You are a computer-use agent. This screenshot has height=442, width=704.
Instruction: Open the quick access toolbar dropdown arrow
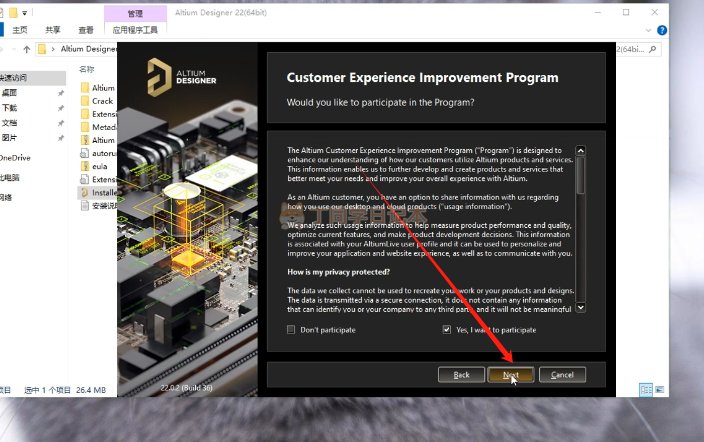click(x=25, y=13)
